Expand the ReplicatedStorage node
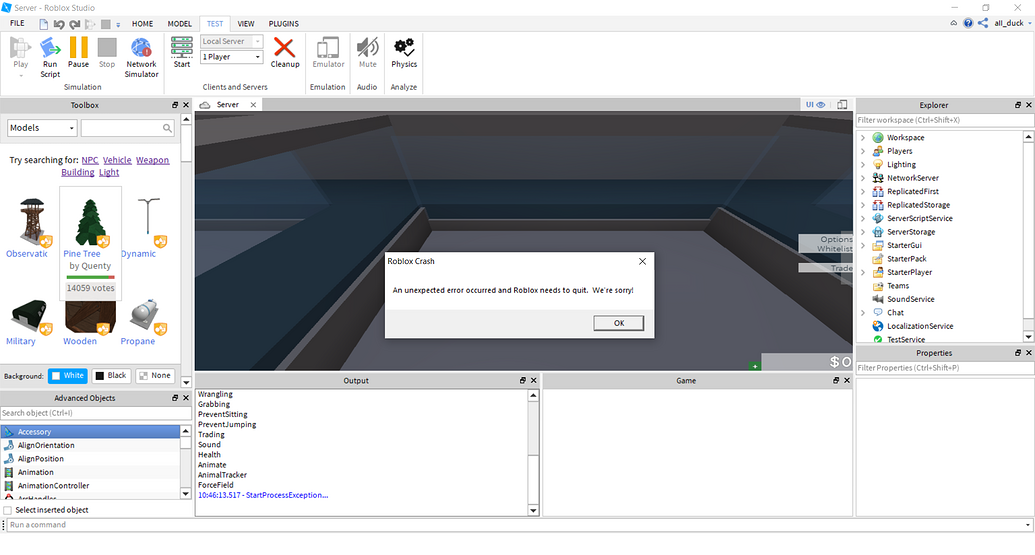This screenshot has width=1035, height=555. click(x=863, y=205)
